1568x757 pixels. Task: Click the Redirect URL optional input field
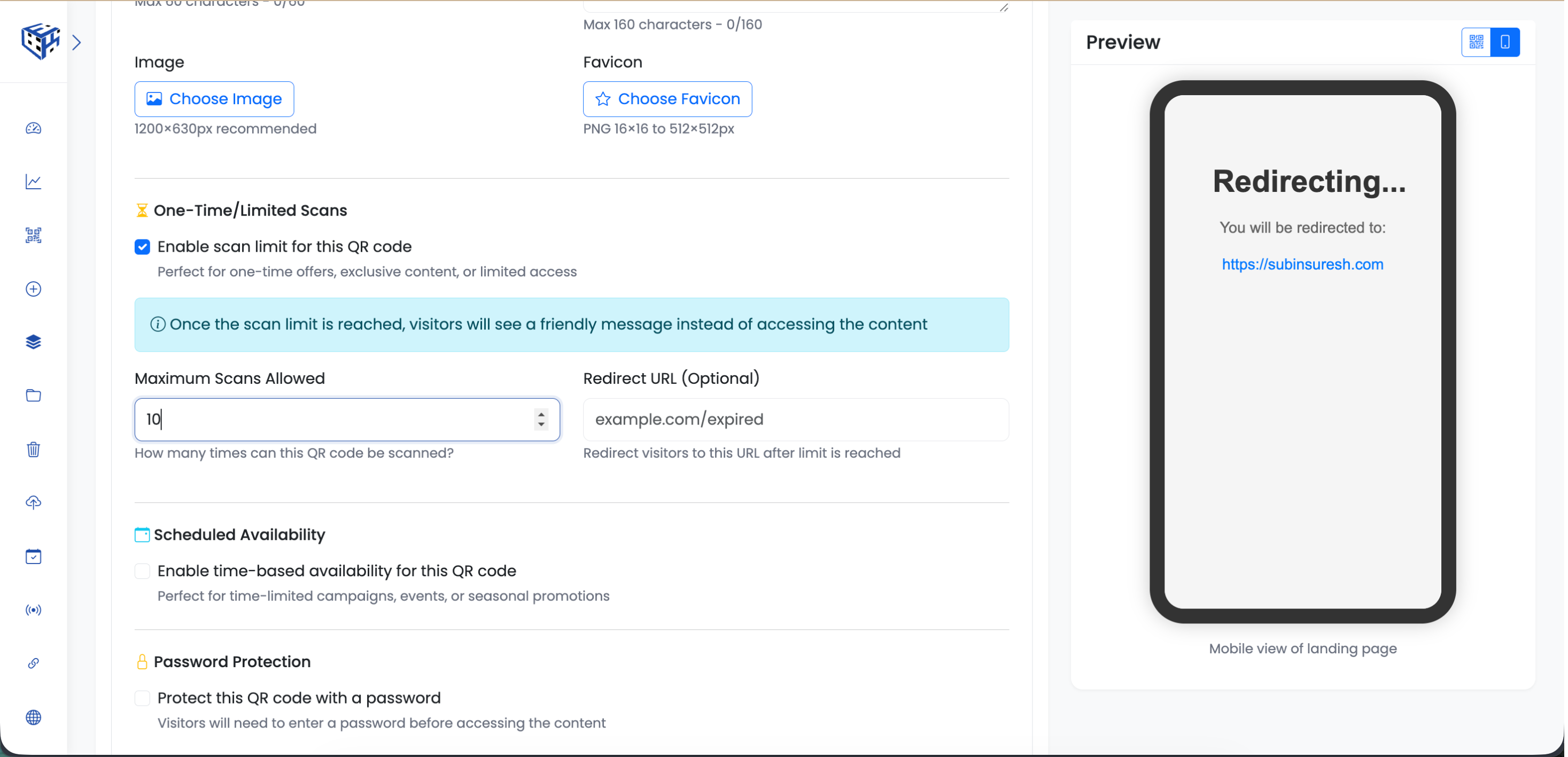(796, 420)
